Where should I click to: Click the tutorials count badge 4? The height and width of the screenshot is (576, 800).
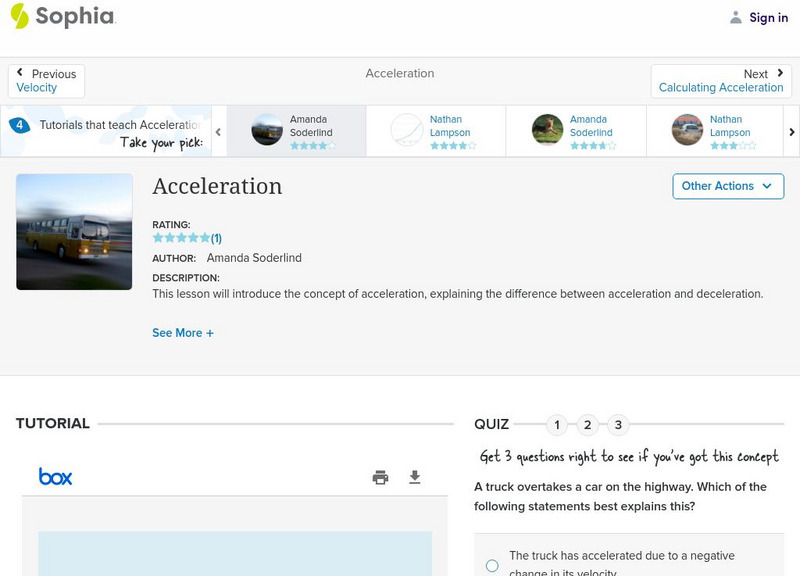[19, 126]
